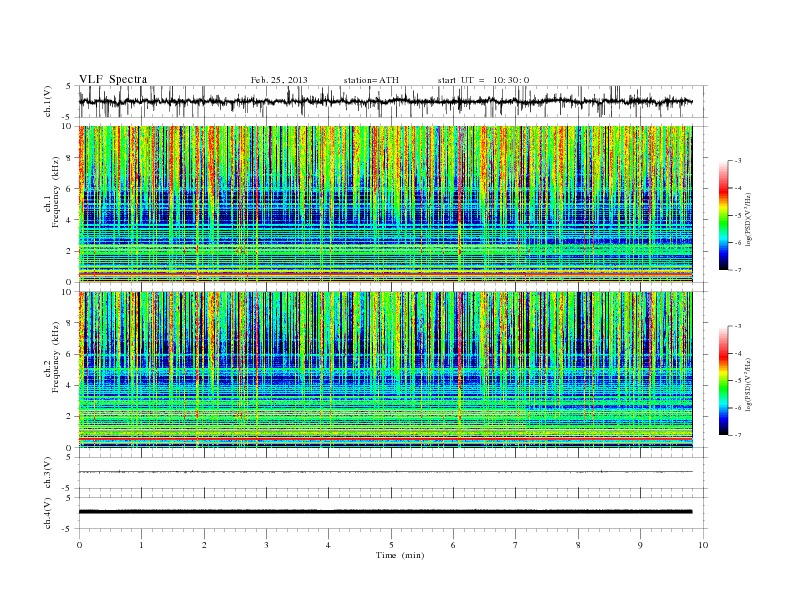Click the ch.3 voltage trace line
This screenshot has width=792, height=612.
coord(385,472)
